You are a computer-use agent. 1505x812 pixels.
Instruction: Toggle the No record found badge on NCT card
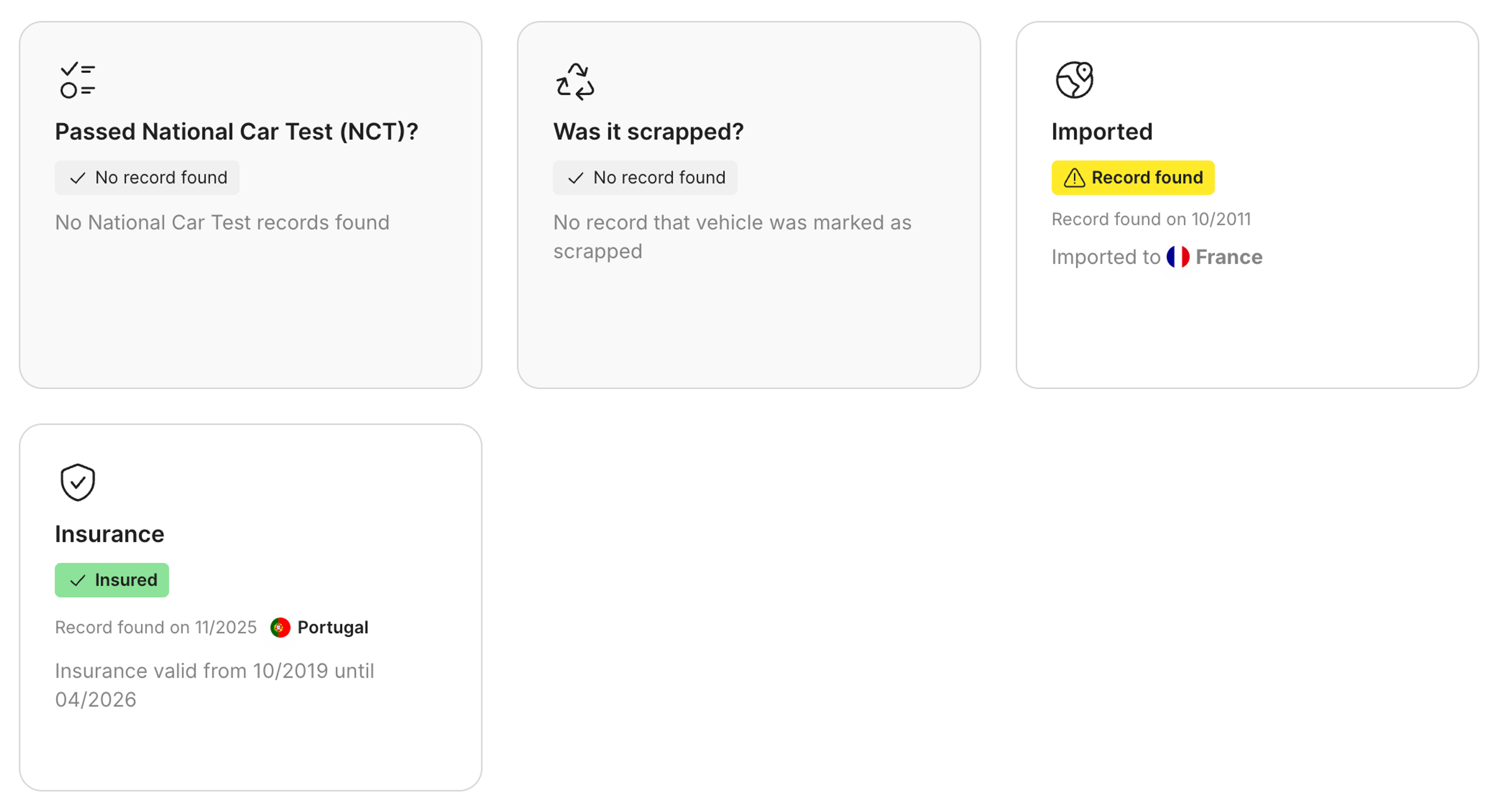(x=147, y=178)
